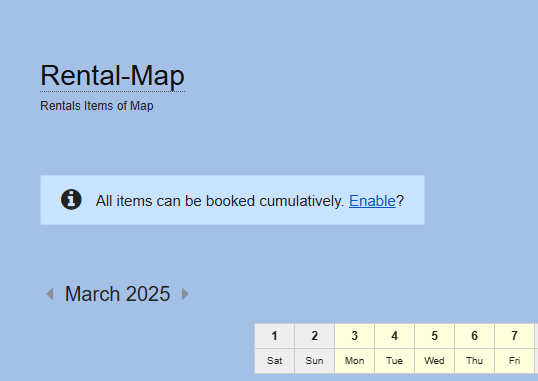Click the Sat weekday cell
The image size is (538, 381).
(274, 361)
